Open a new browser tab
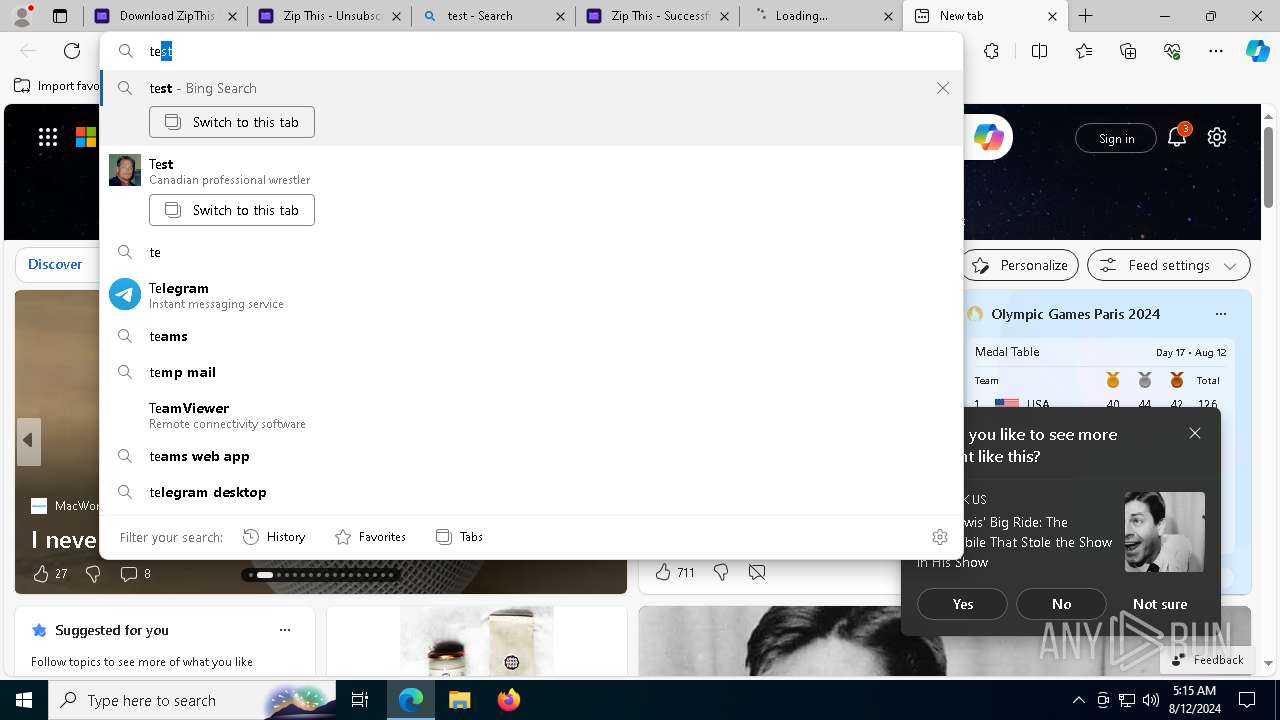Image resolution: width=1280 pixels, height=720 pixels. pyautogui.click(x=1086, y=16)
